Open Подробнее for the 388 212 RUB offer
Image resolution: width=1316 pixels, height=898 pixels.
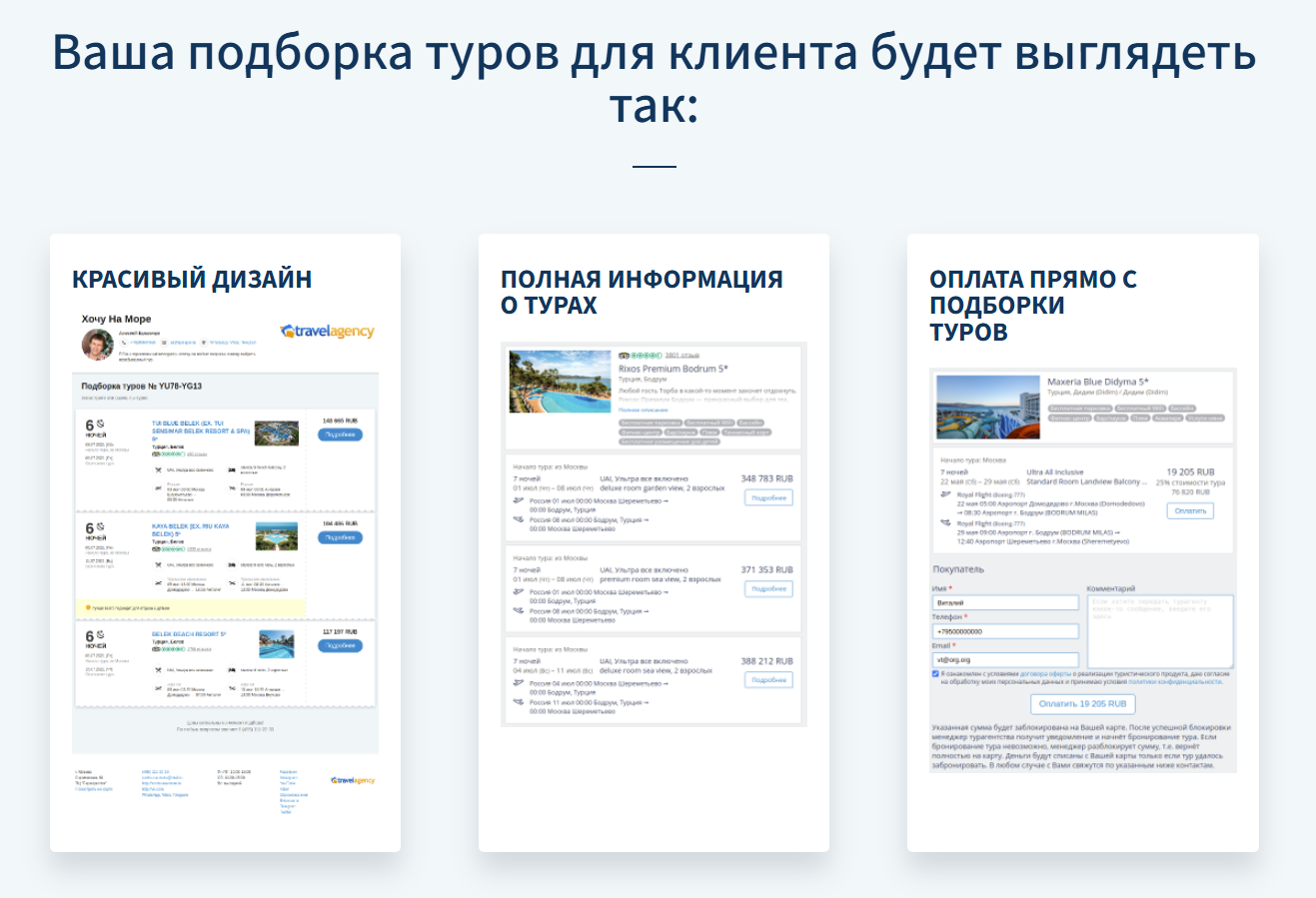pyautogui.click(x=769, y=679)
